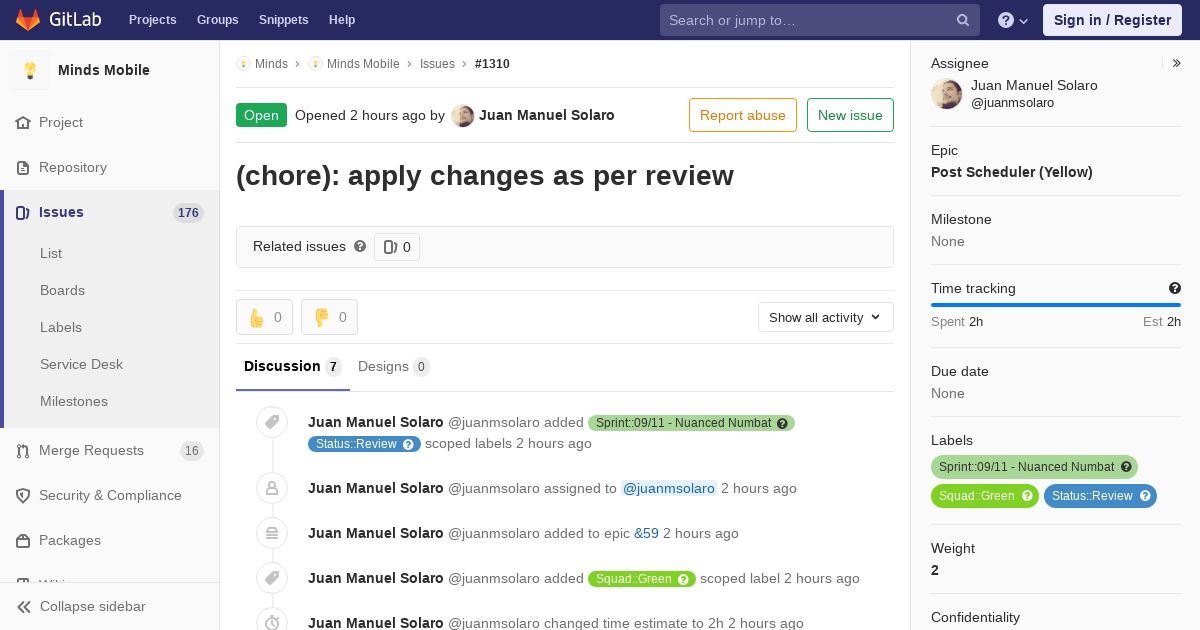Go to Service Desk
Image resolution: width=1200 pixels, height=630 pixels.
click(81, 364)
